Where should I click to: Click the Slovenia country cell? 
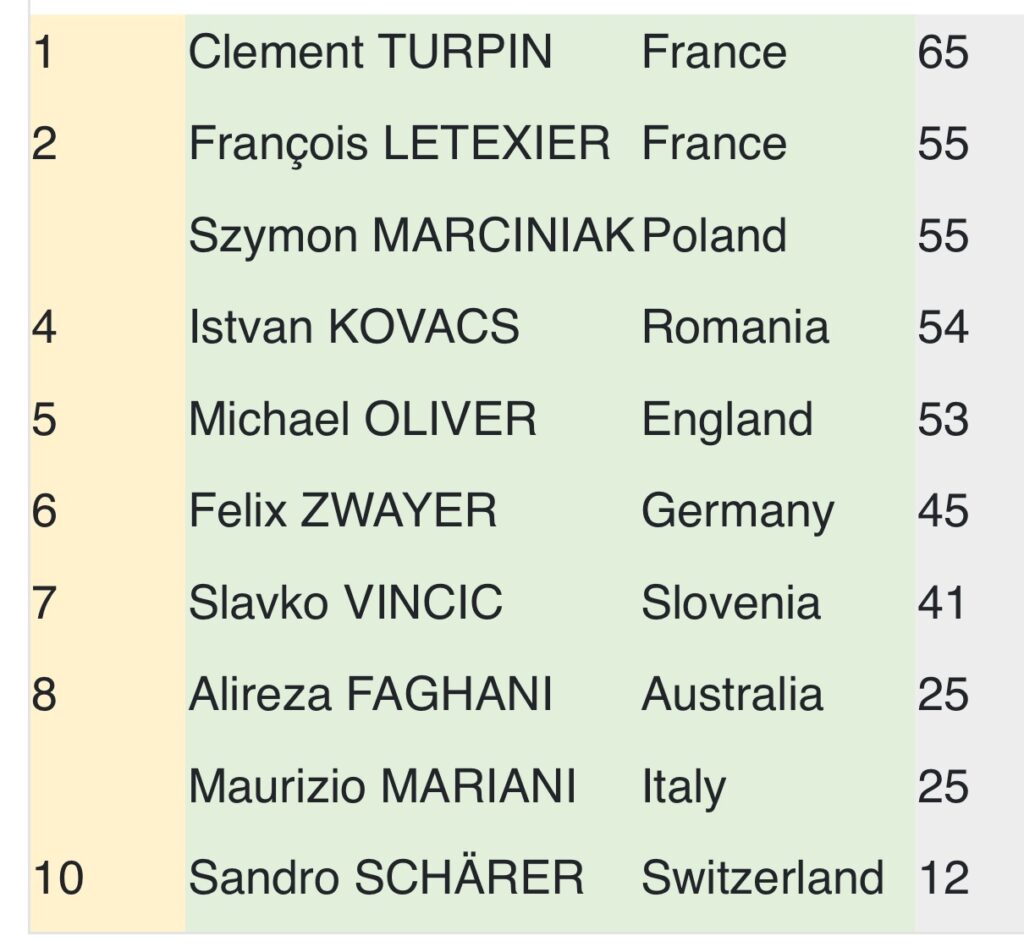pyautogui.click(x=731, y=604)
